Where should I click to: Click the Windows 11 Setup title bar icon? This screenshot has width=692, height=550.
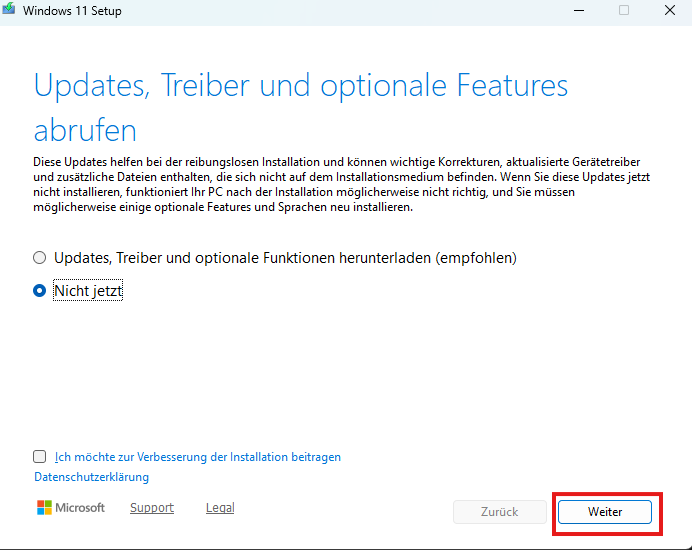click(x=8, y=9)
